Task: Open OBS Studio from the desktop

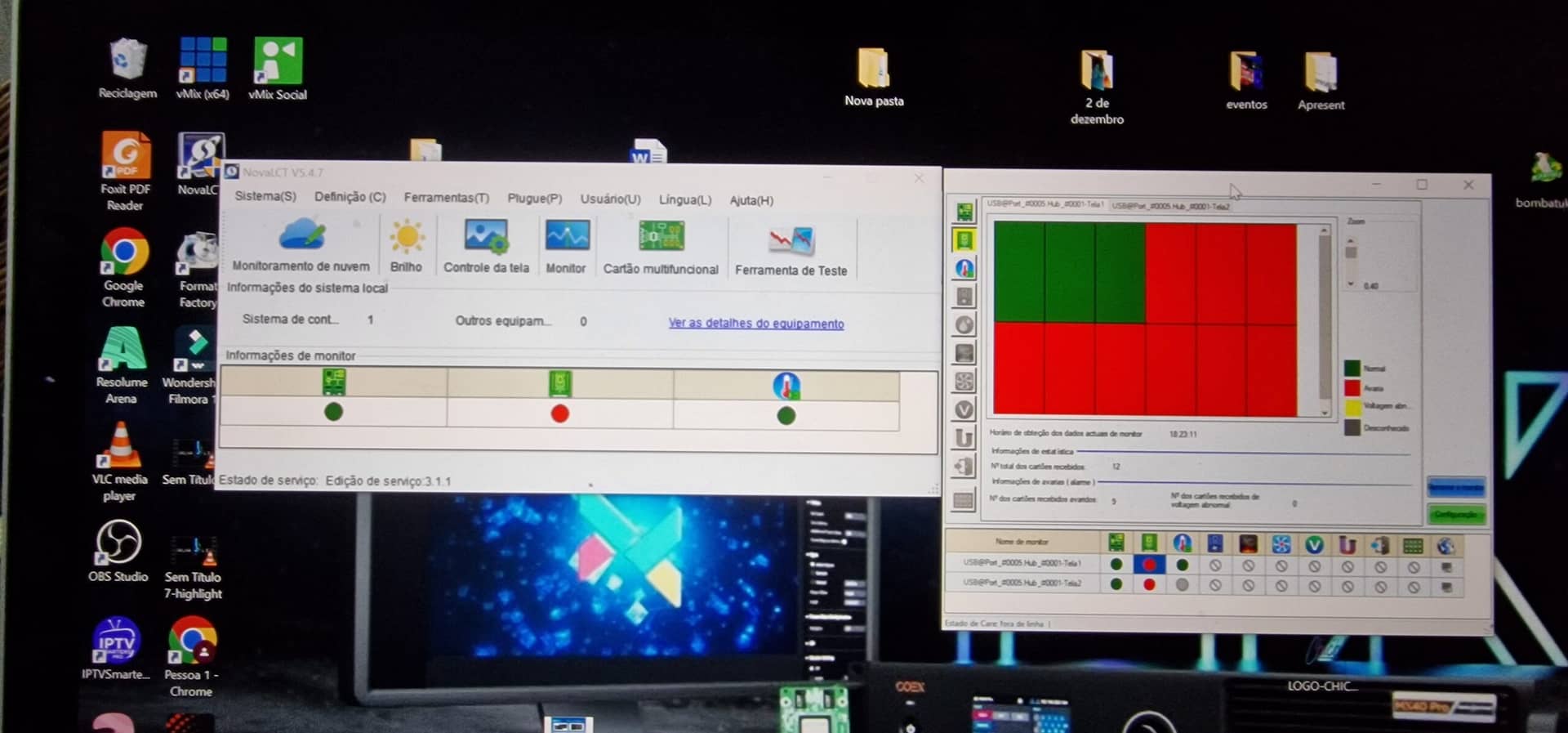Action: coord(118,550)
